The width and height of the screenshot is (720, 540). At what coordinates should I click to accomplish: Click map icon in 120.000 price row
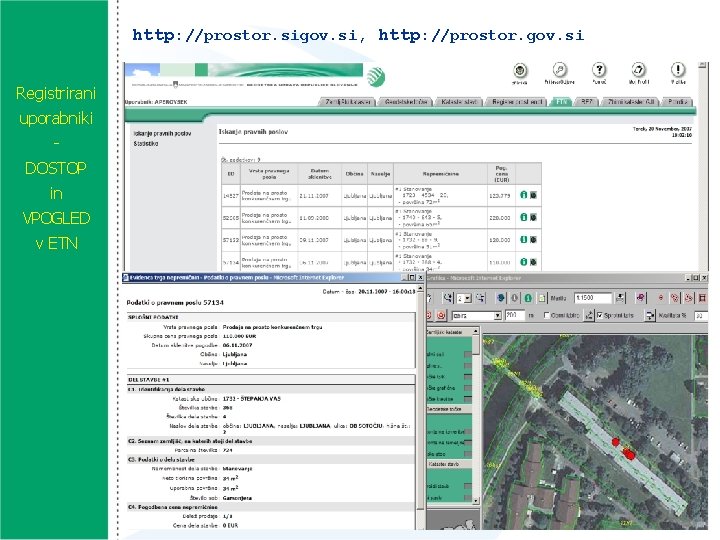533,239
